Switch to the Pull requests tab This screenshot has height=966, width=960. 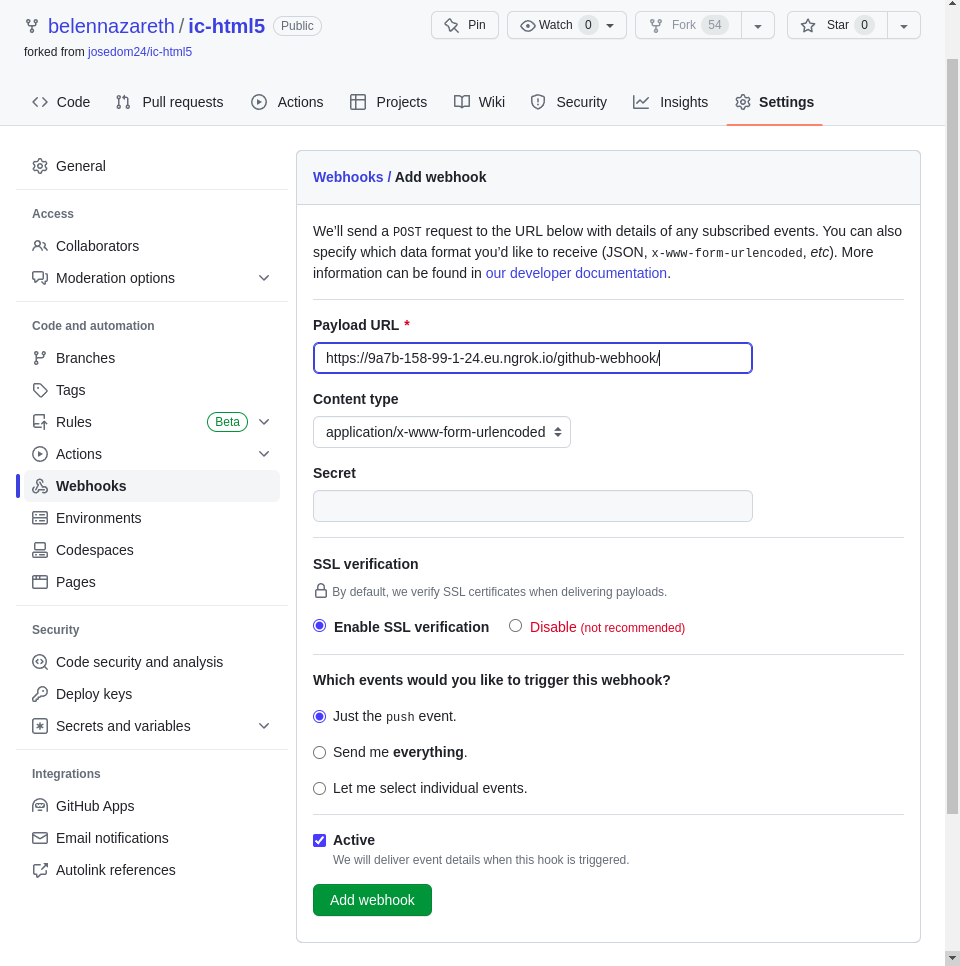tap(169, 102)
